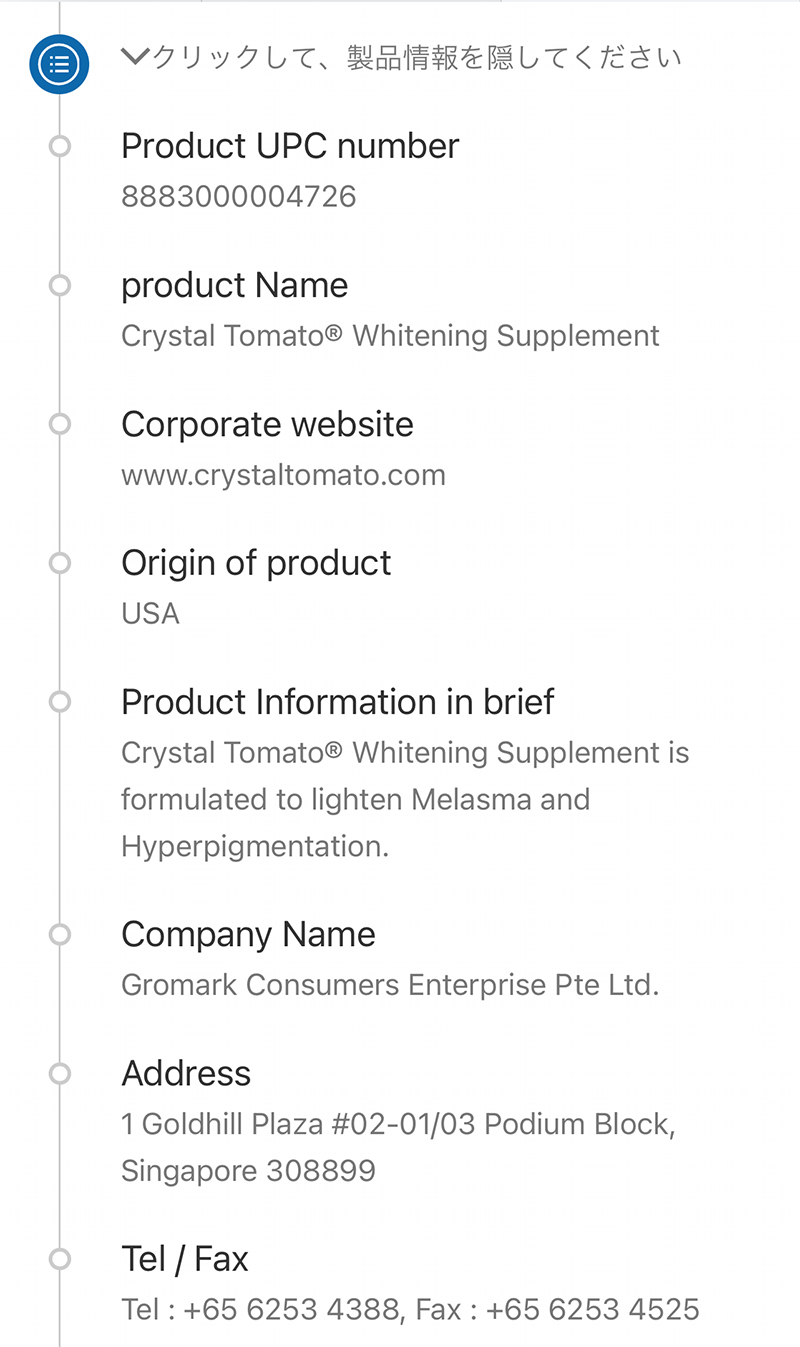Click the Goldhill Plaza address text

tap(398, 1147)
